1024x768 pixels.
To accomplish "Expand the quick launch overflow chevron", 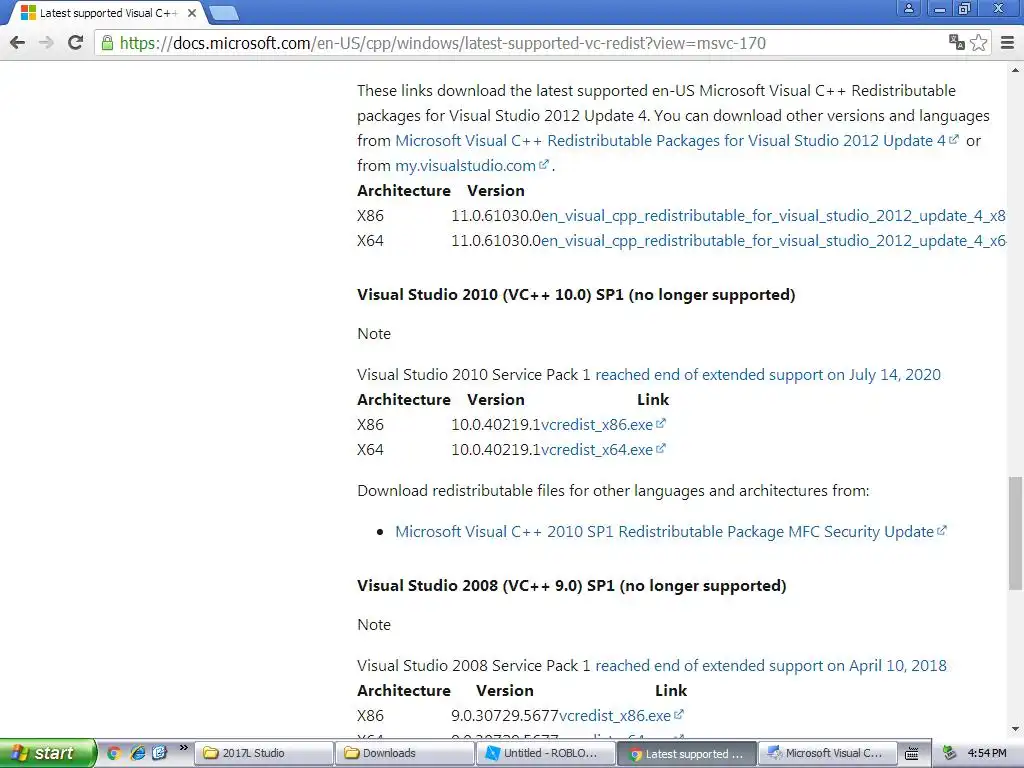I will coord(184,748).
